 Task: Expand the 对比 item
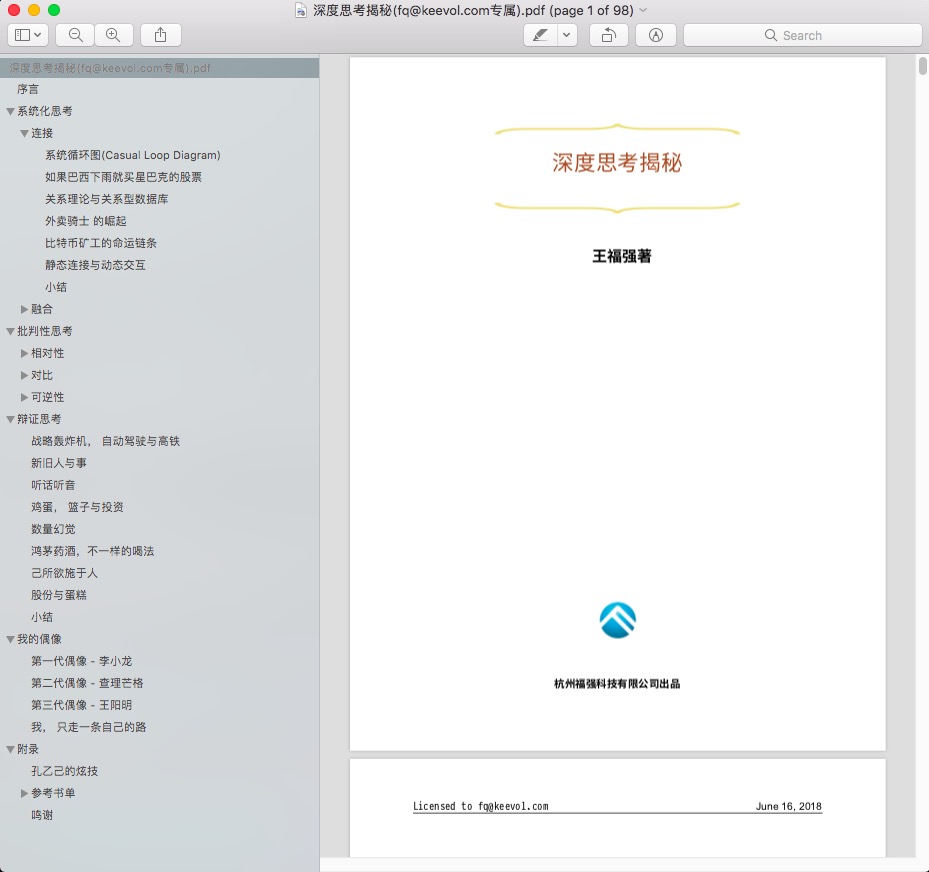(24, 375)
